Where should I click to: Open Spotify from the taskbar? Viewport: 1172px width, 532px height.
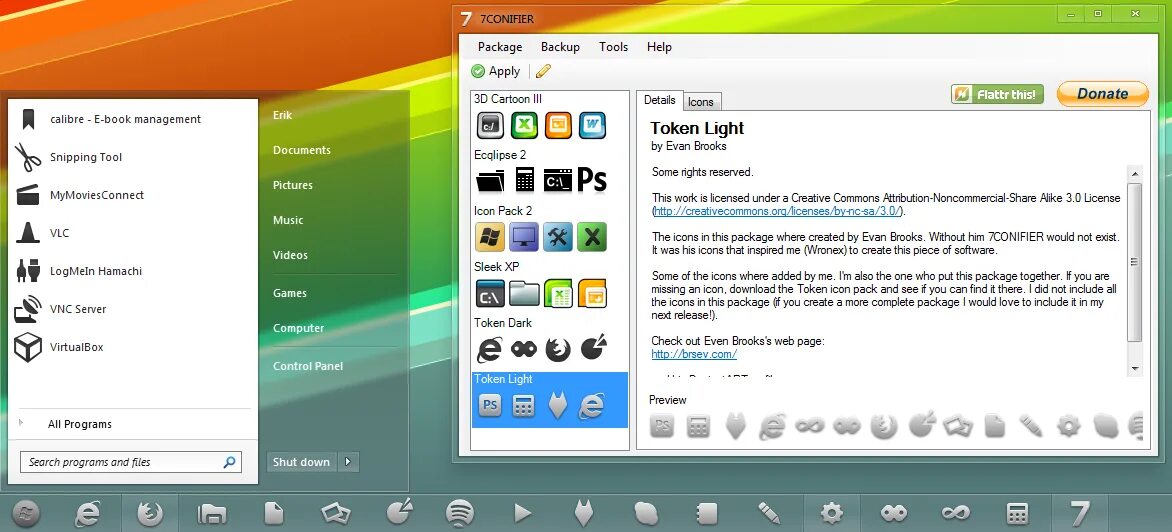coord(460,513)
